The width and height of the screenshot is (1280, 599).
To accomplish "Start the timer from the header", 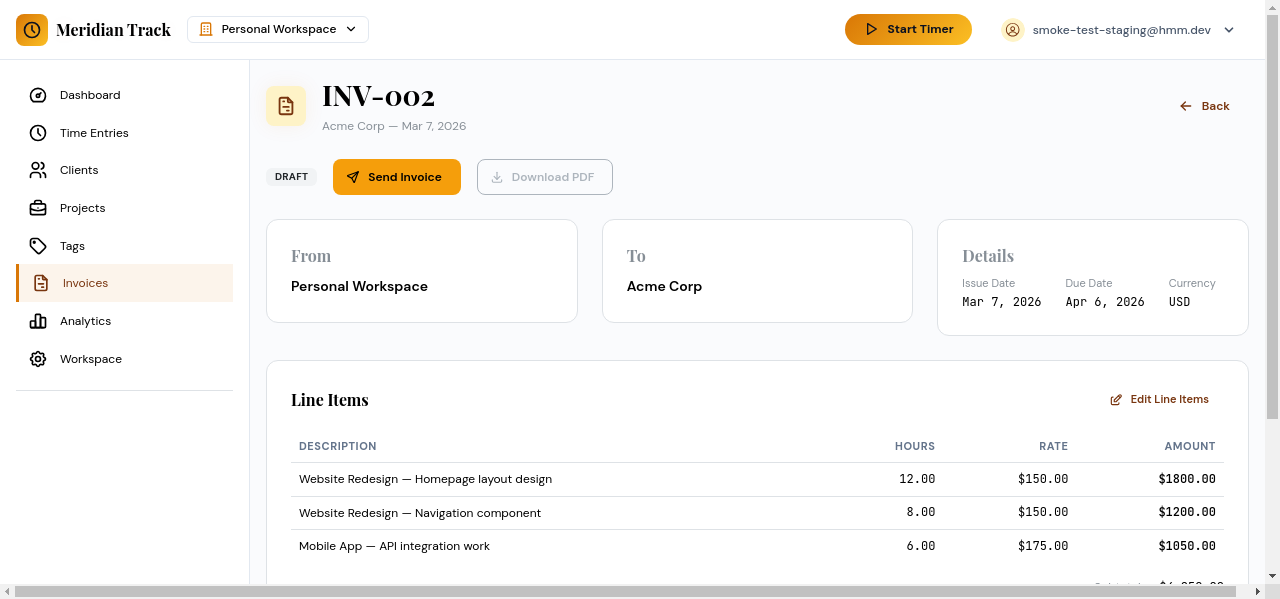I will [908, 29].
